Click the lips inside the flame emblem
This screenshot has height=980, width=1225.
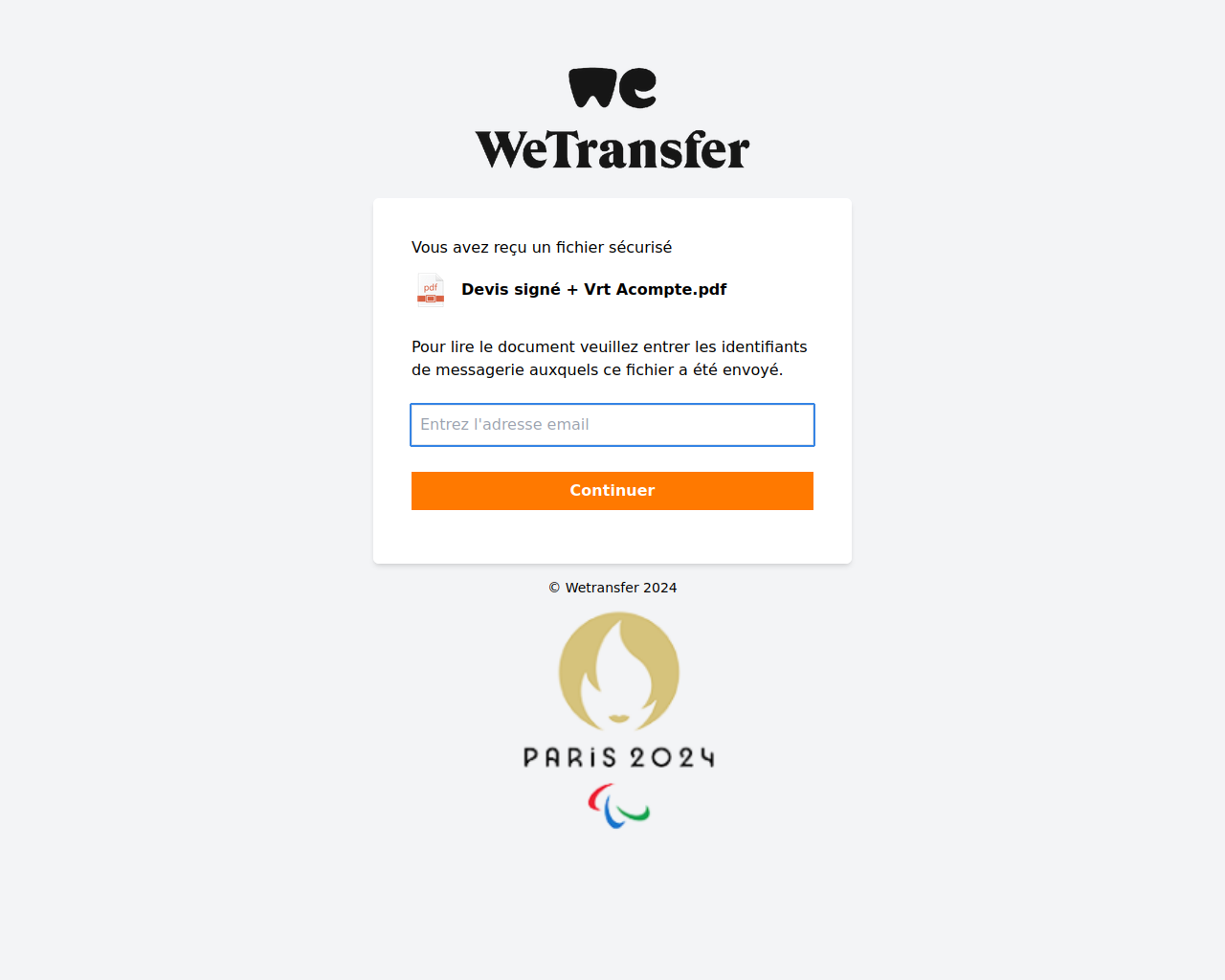click(x=619, y=718)
